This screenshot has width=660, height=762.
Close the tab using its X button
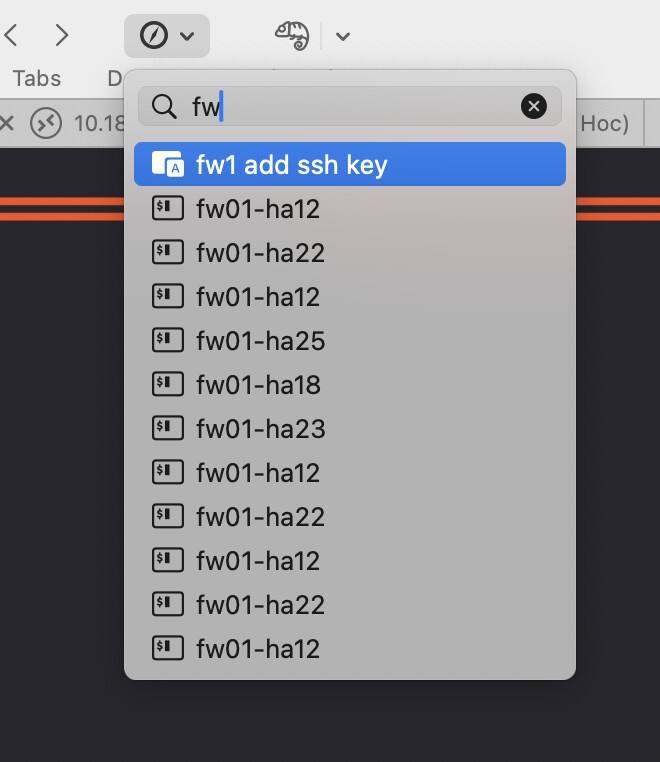tap(7, 124)
